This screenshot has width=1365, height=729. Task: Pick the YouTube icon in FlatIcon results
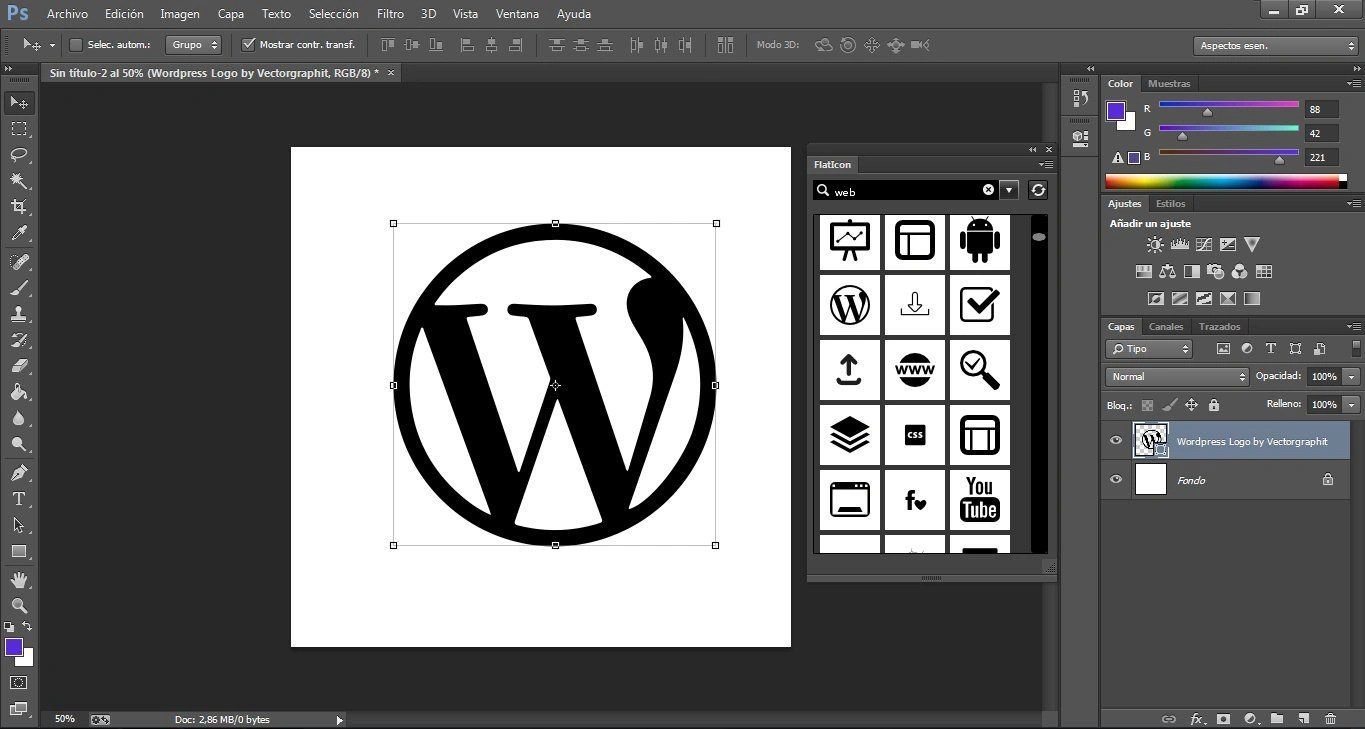tap(980, 499)
